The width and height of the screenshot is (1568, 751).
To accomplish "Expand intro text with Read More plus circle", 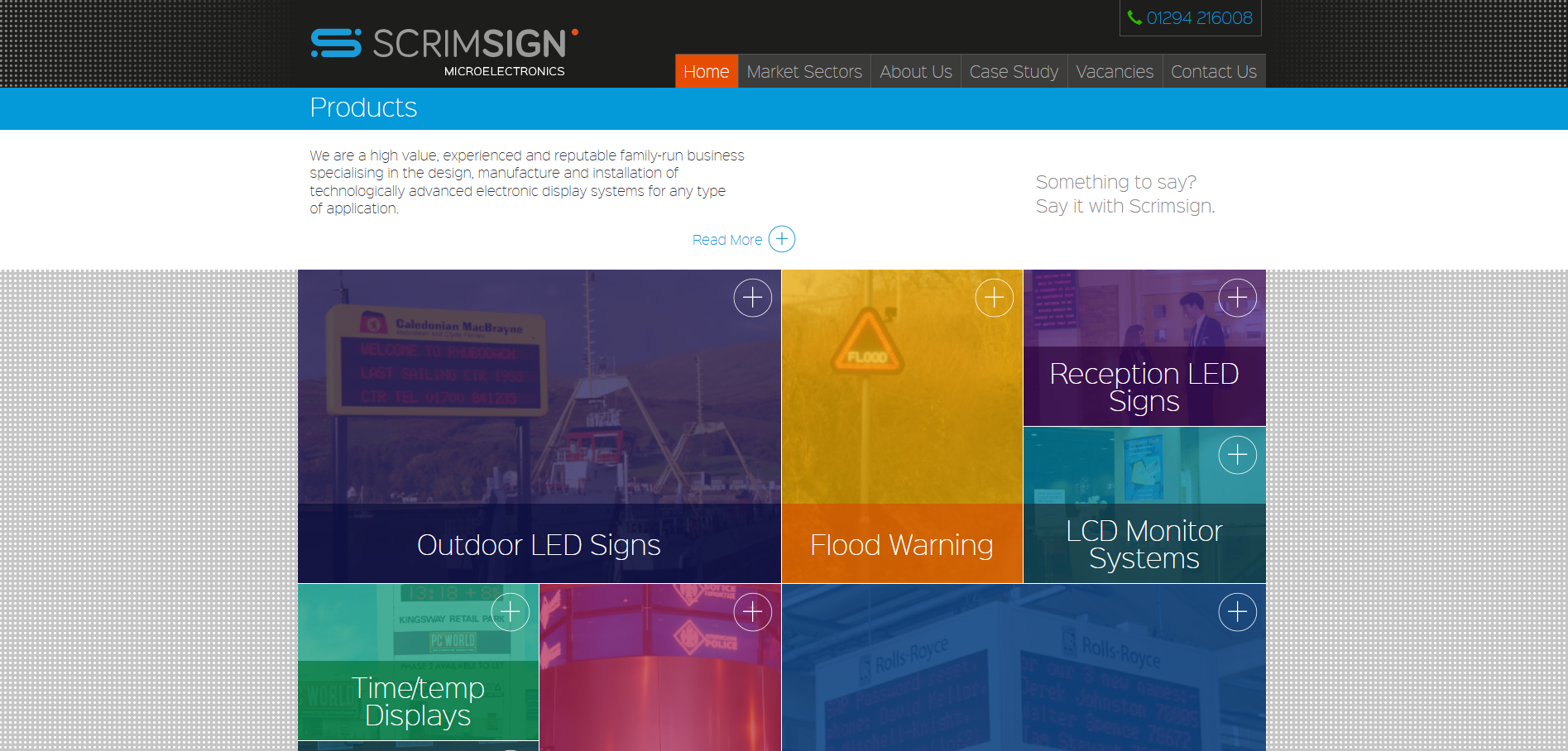I will 781,239.
